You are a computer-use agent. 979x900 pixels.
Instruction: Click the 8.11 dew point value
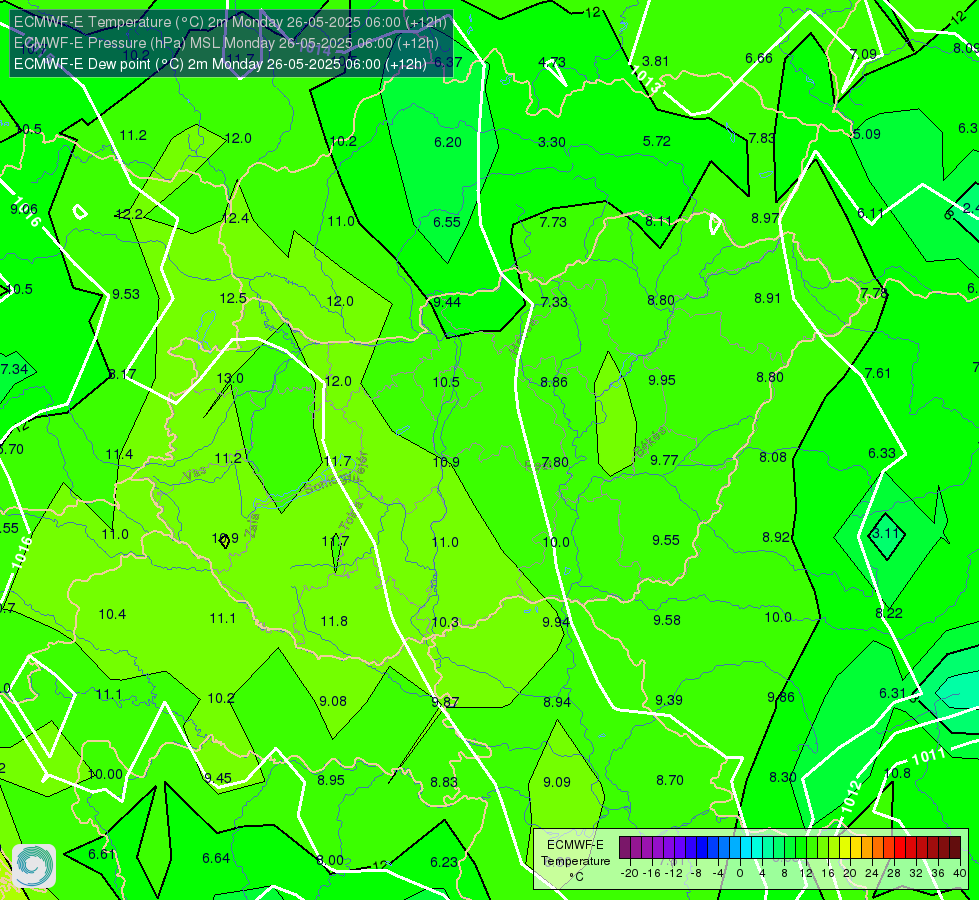pos(659,221)
